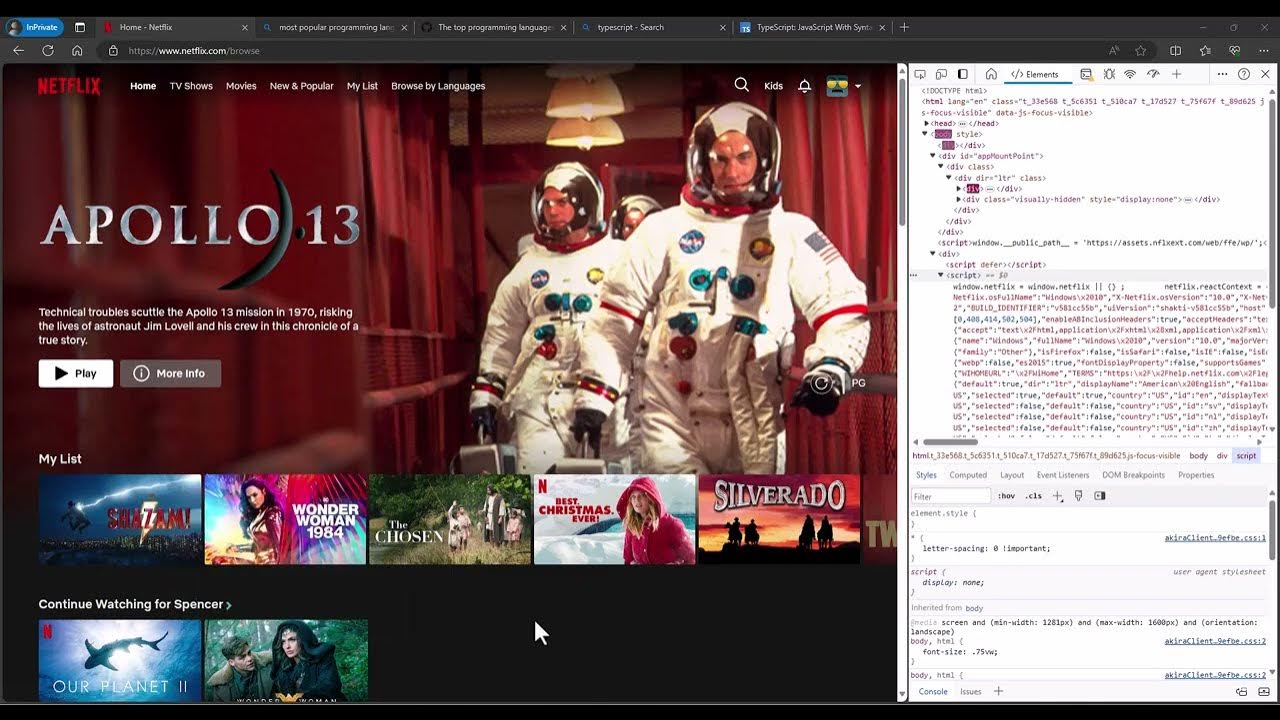1280x720 pixels.
Task: Open My List in Netflix nav
Action: click(x=362, y=86)
